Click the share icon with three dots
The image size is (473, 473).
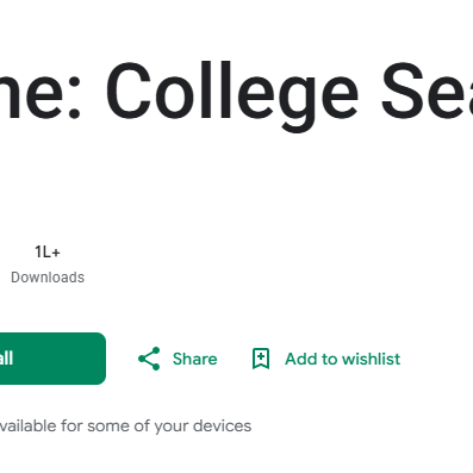point(149,359)
